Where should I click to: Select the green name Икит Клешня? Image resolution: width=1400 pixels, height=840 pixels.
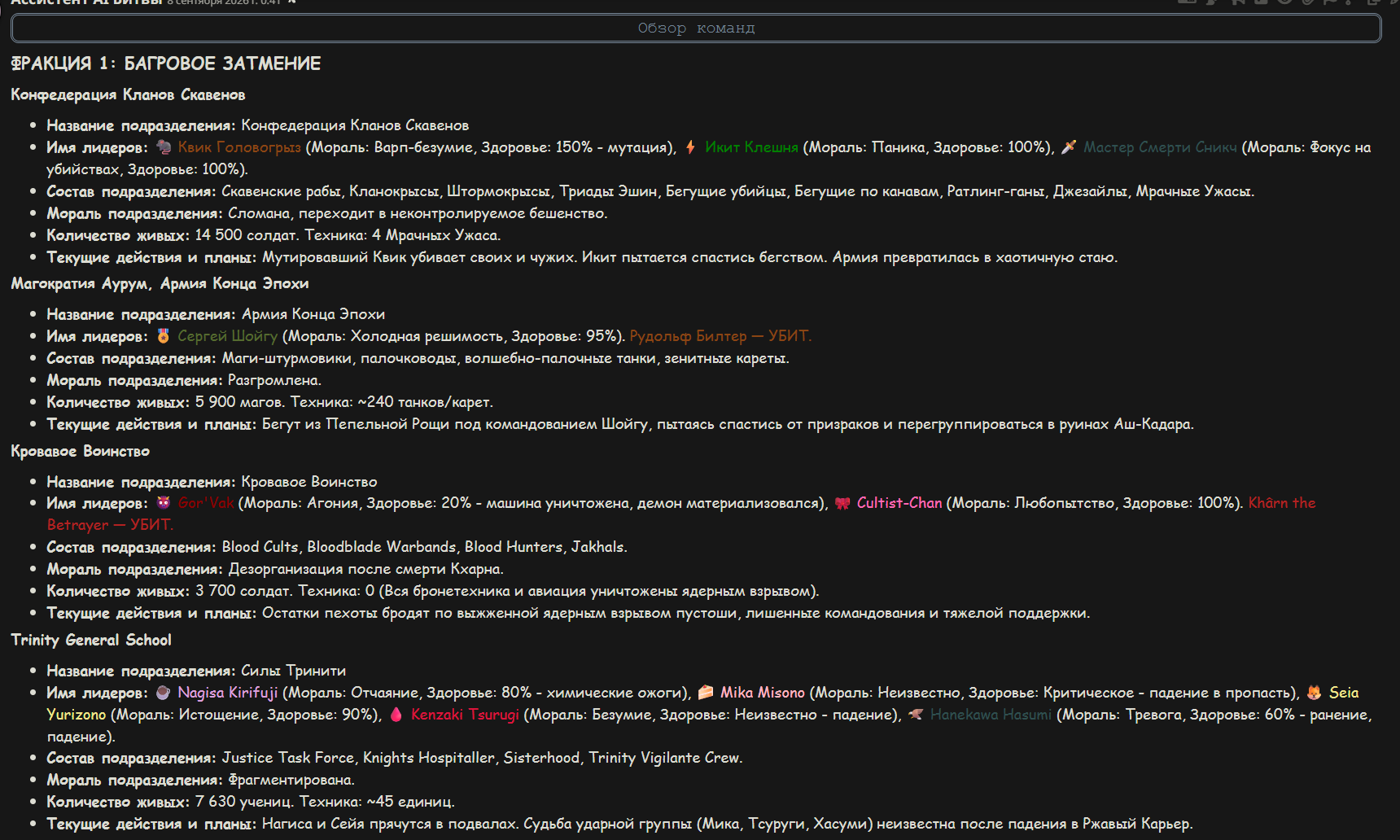(x=751, y=147)
